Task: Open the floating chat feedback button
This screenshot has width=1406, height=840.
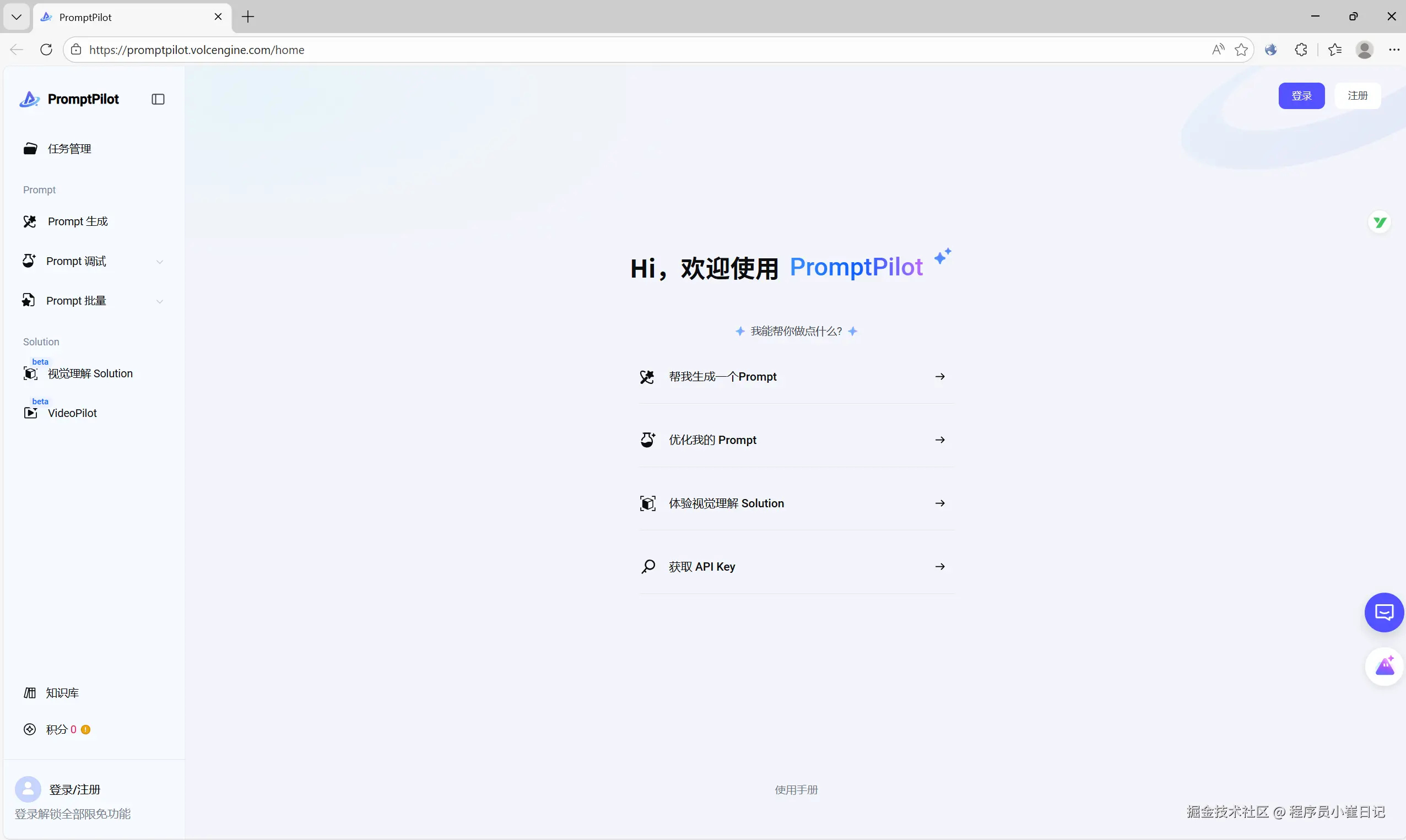Action: click(1383, 613)
